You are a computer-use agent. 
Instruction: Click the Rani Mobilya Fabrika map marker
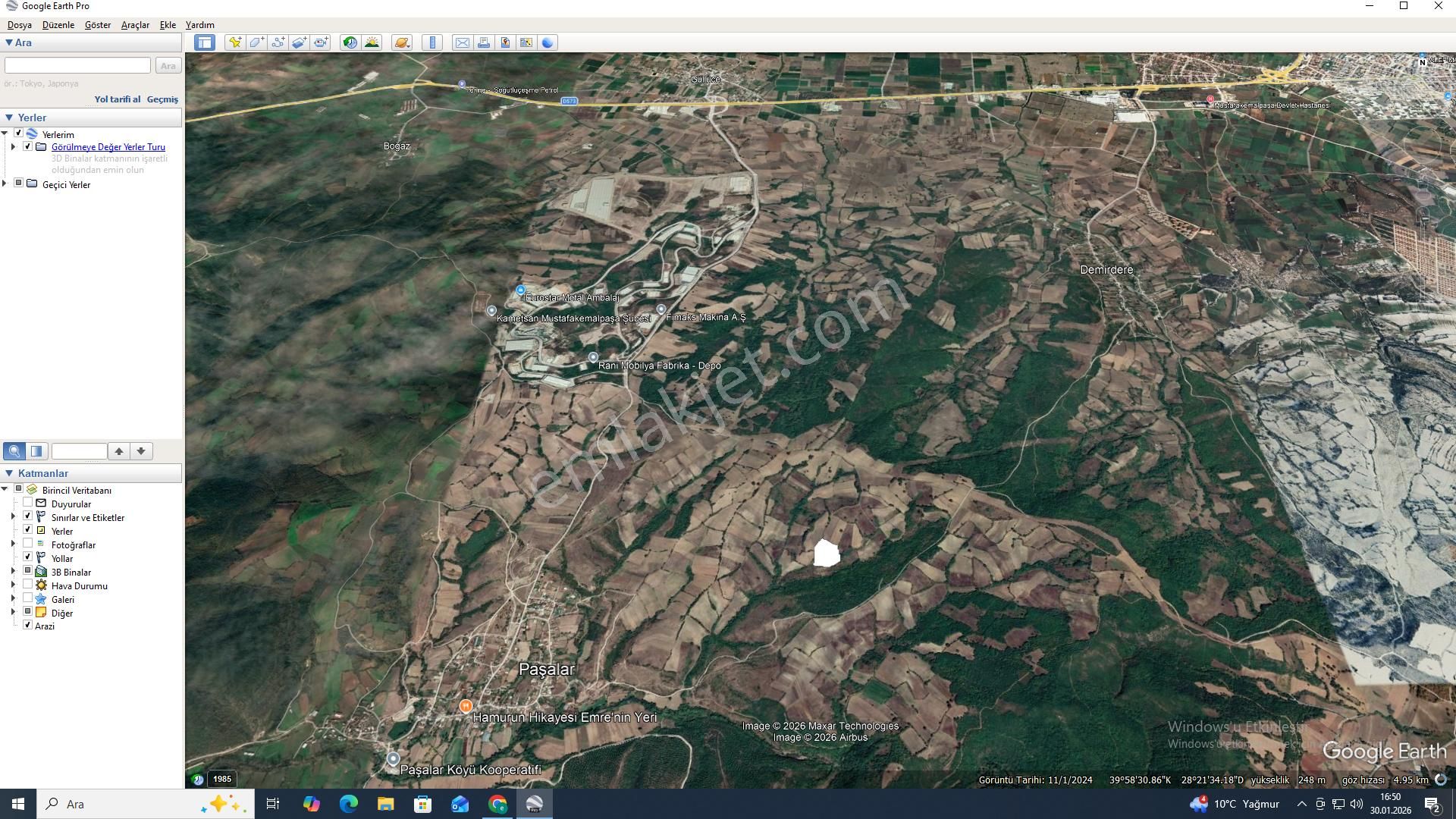coord(593,357)
